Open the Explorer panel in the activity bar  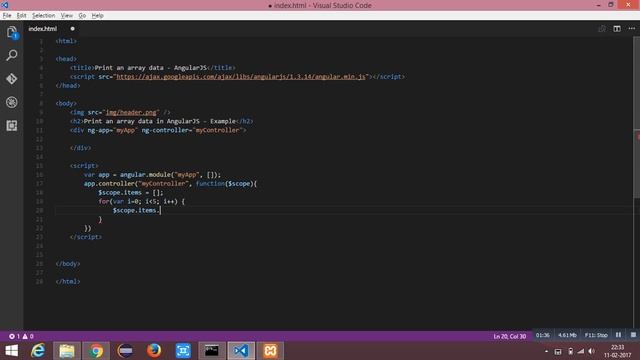coord(12,32)
